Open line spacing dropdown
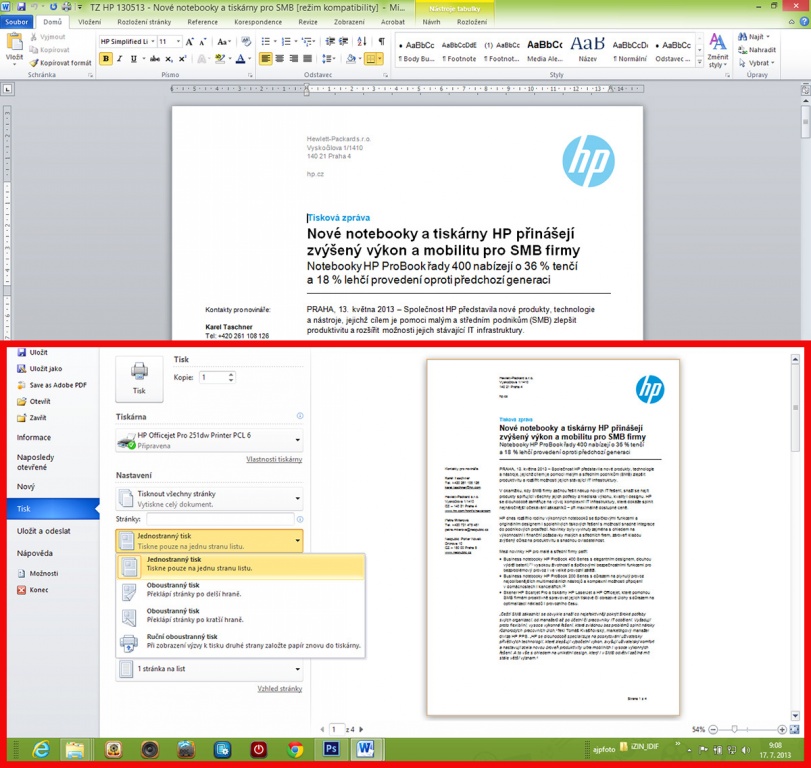 [x=328, y=59]
